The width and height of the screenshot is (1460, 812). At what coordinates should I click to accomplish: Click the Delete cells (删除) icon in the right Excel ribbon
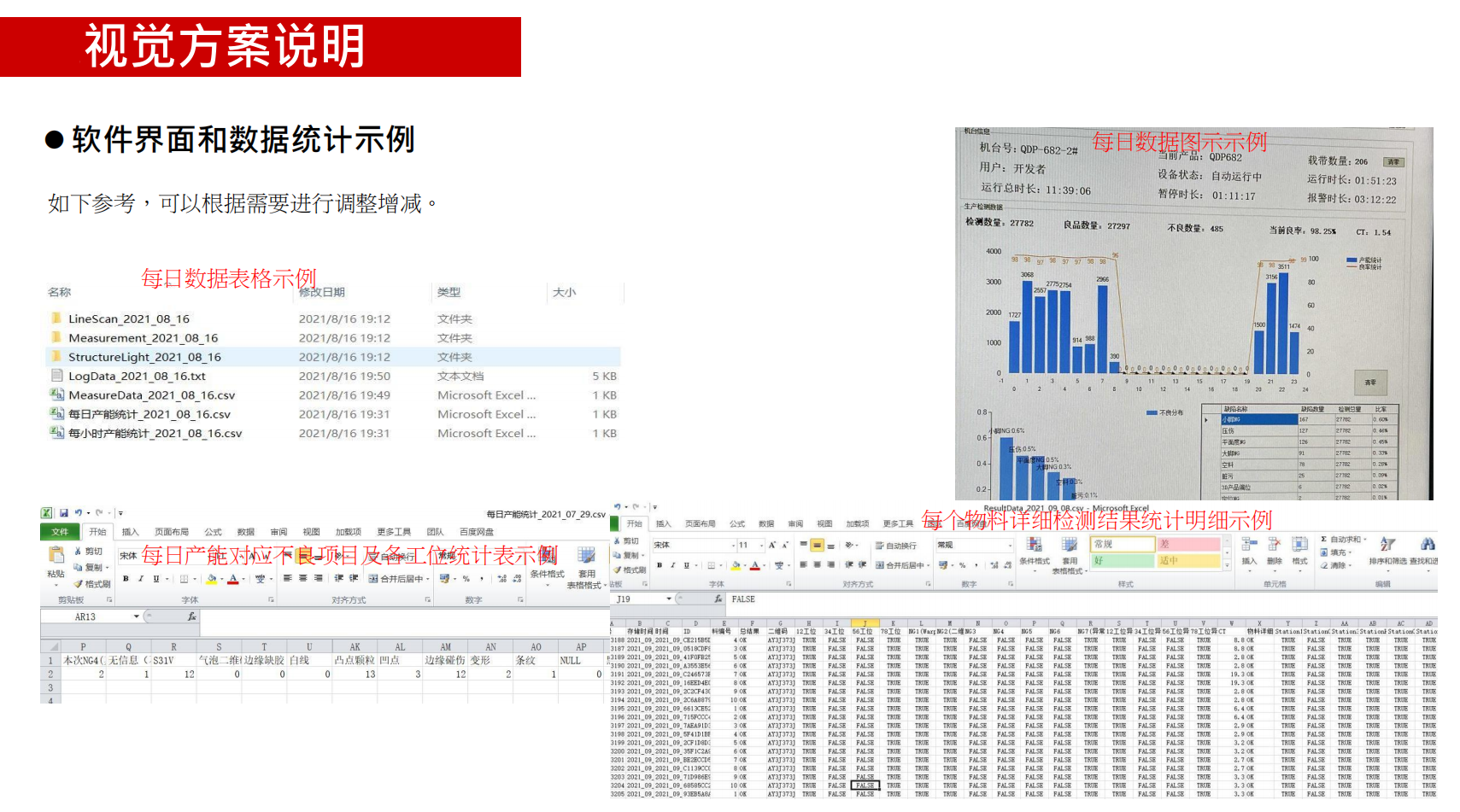pyautogui.click(x=1274, y=546)
